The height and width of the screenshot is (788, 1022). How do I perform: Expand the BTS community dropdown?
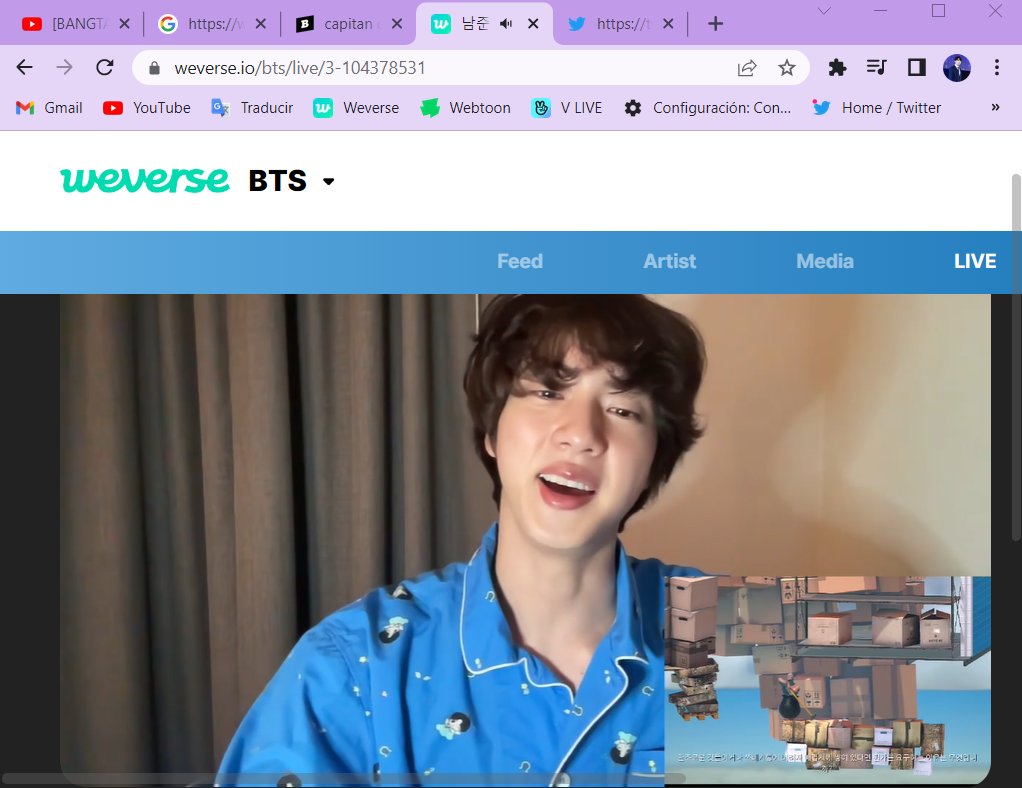328,182
